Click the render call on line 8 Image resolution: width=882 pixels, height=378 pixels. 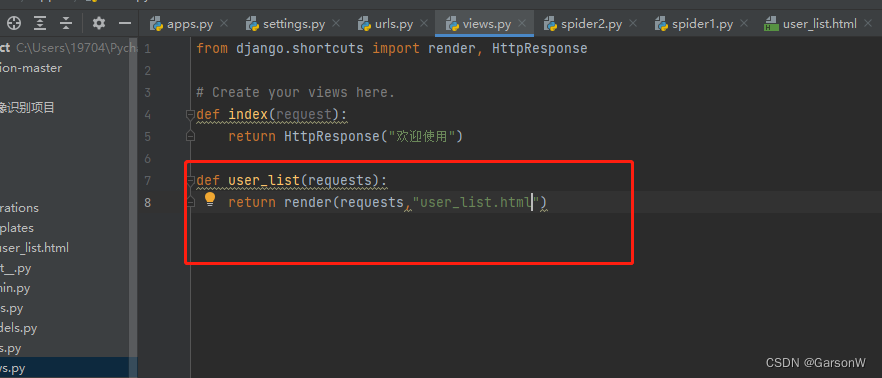(308, 202)
